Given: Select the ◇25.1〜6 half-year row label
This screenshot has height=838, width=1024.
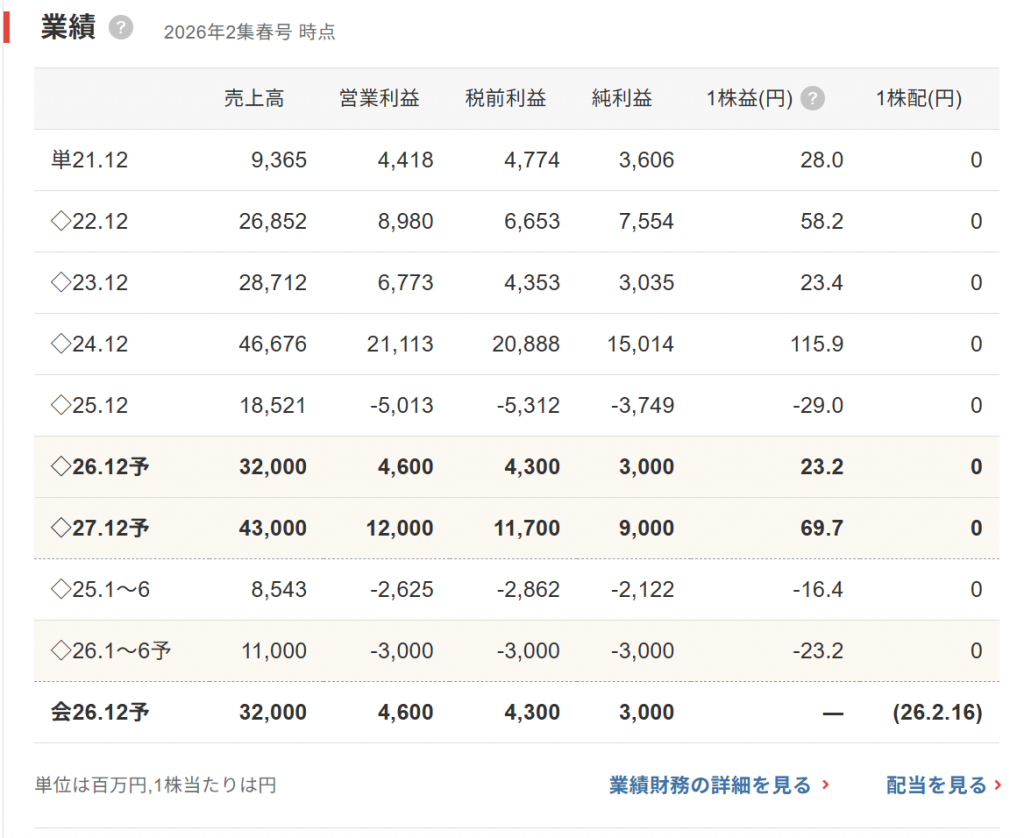Looking at the screenshot, I should [x=100, y=589].
